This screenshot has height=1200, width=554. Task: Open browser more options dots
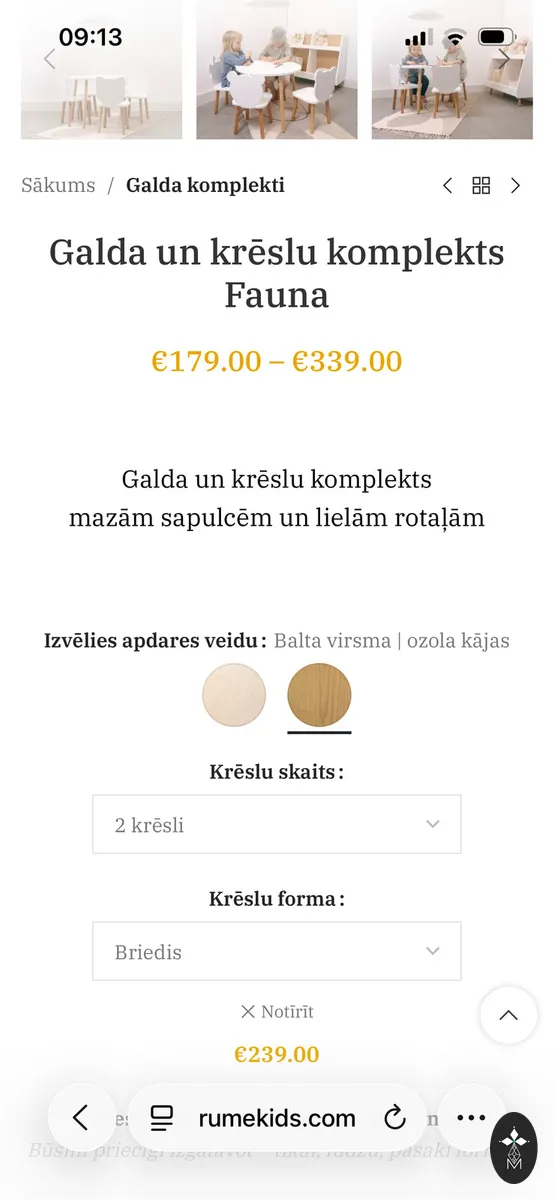point(471,1117)
